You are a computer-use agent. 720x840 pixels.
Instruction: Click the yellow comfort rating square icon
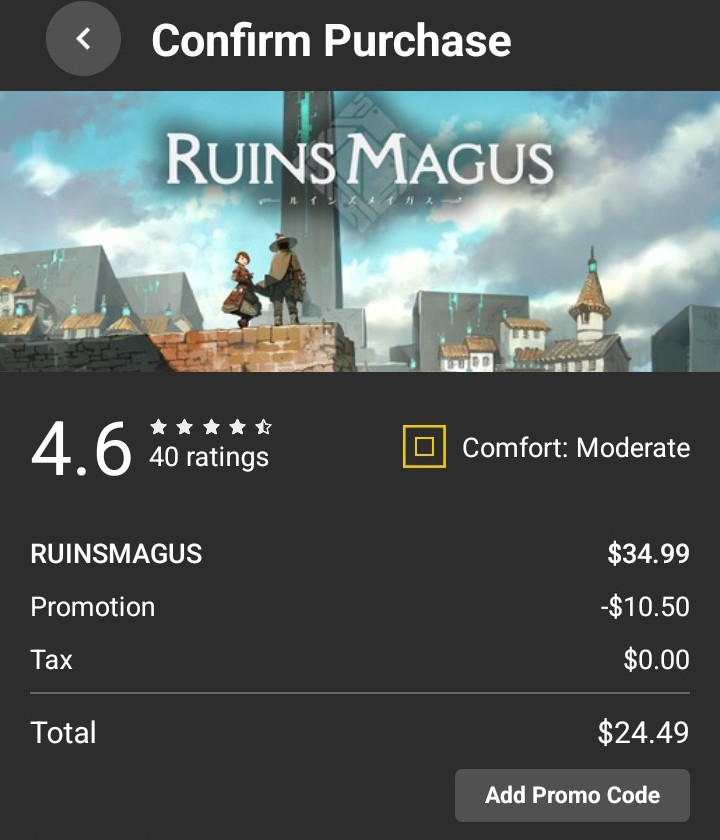pos(424,446)
